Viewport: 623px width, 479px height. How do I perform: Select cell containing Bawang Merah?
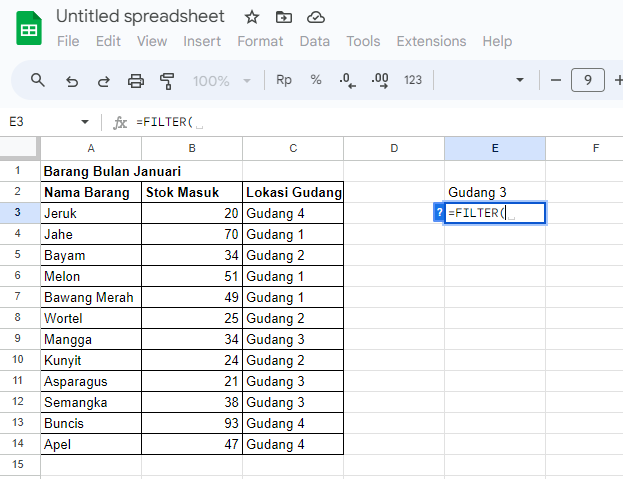coord(91,297)
